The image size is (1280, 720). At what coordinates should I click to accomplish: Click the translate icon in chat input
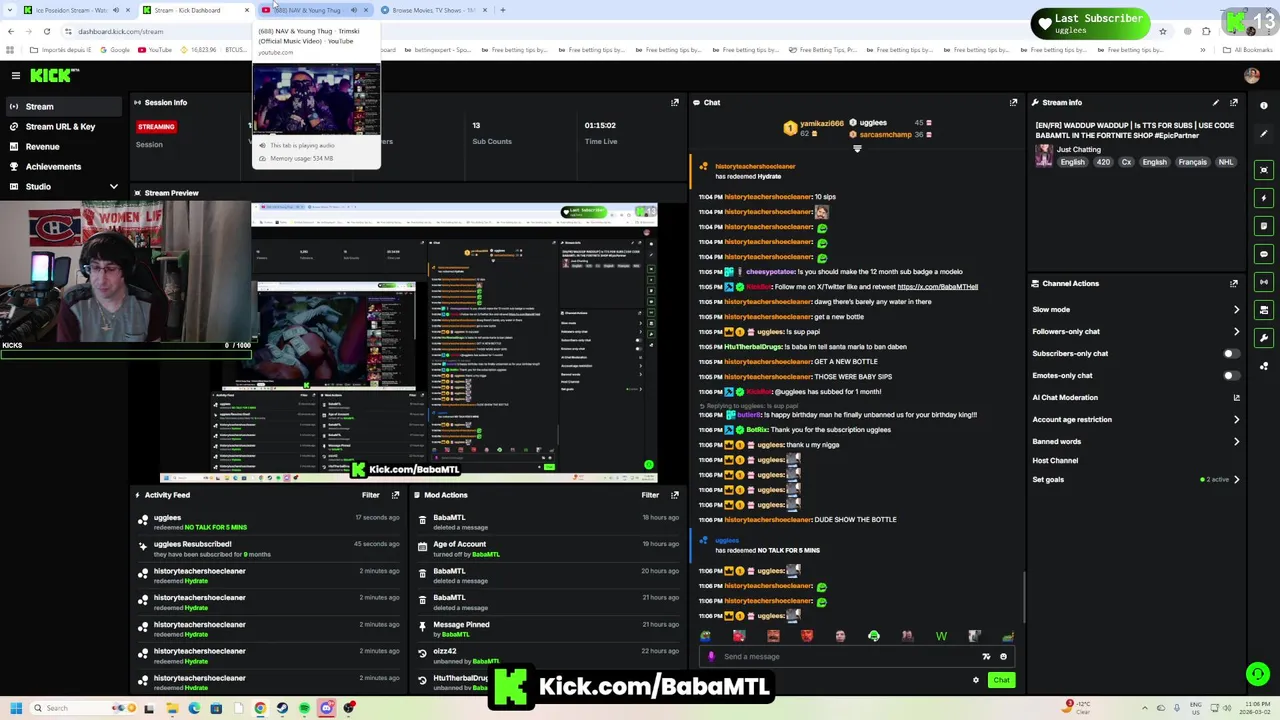[x=986, y=657]
